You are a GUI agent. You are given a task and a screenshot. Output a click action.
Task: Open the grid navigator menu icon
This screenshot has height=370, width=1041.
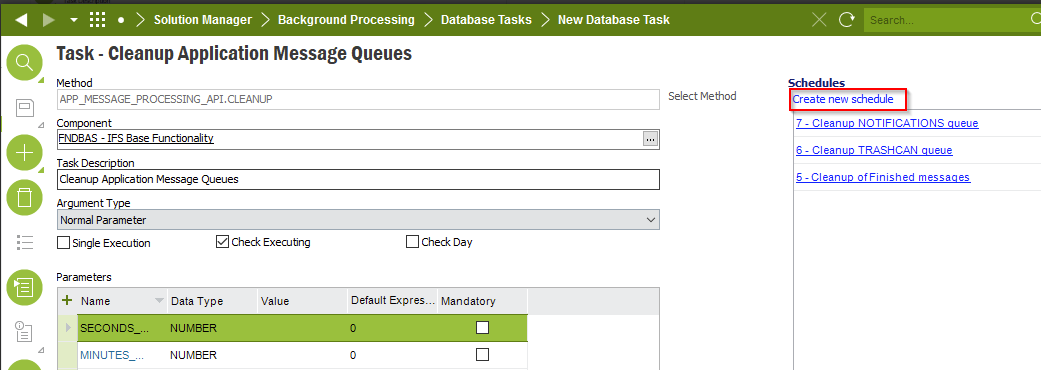[x=97, y=20]
